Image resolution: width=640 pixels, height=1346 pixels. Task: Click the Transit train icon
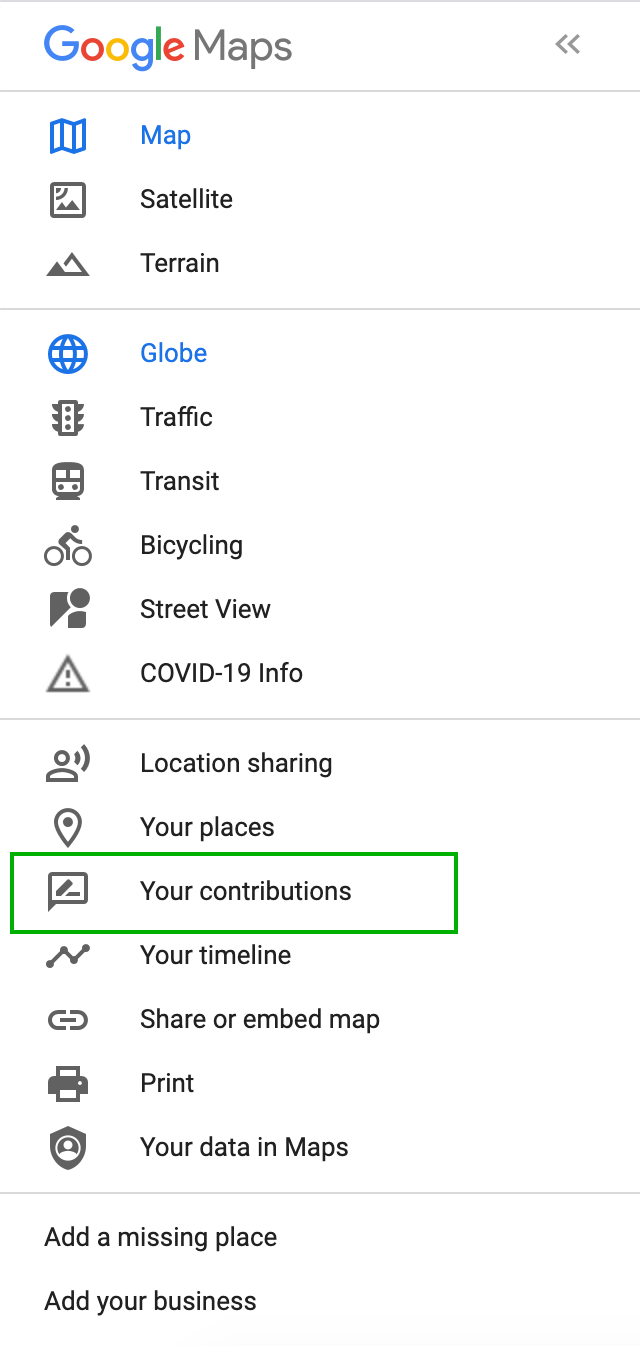(x=68, y=481)
